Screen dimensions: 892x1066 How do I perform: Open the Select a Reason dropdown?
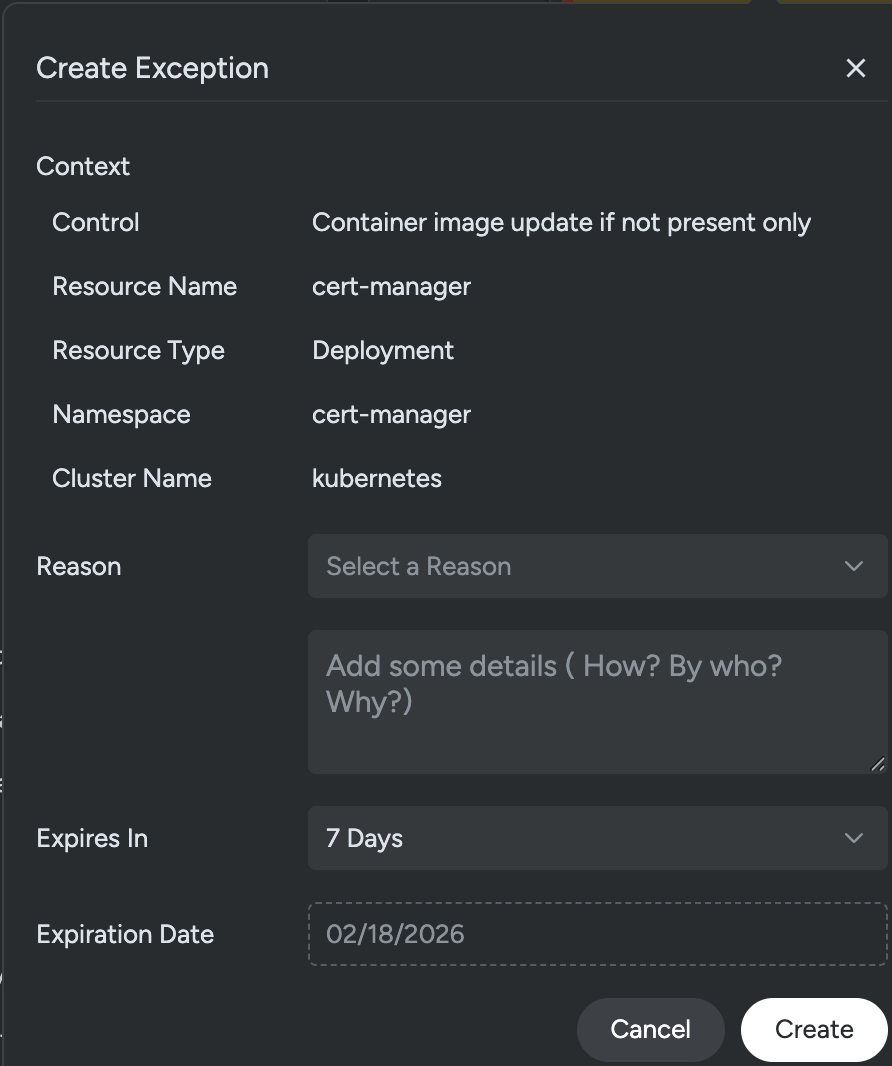580,566
